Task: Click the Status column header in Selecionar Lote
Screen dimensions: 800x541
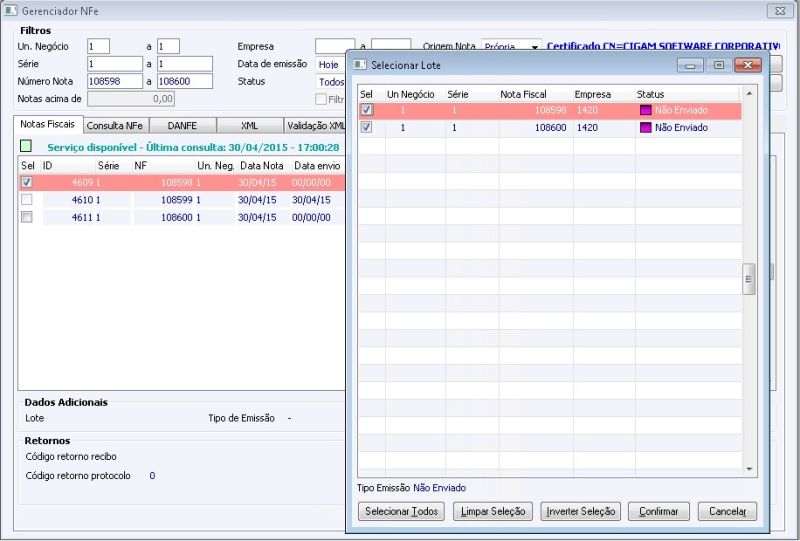Action: (651, 94)
